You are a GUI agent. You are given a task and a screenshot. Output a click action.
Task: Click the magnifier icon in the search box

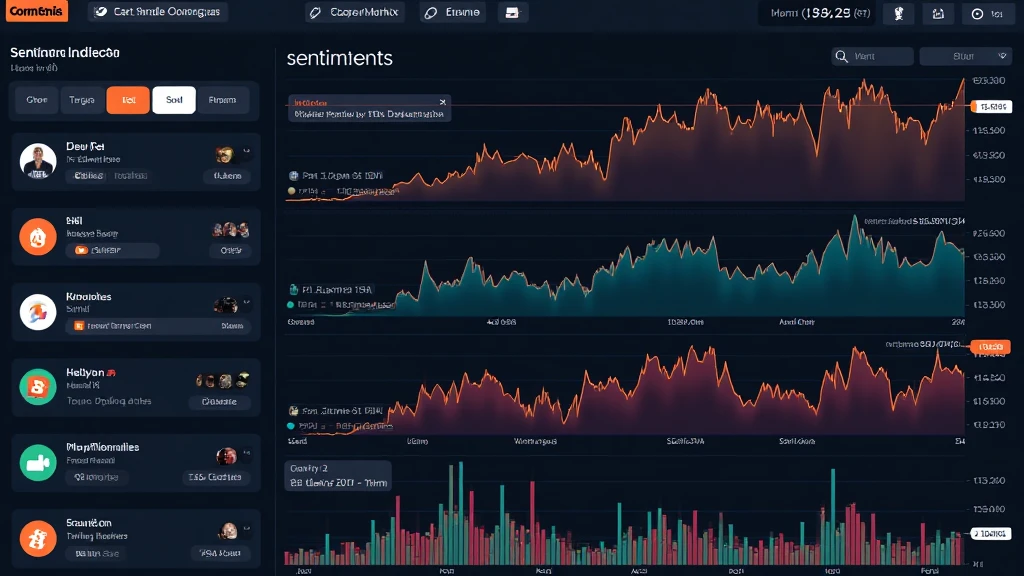point(842,57)
